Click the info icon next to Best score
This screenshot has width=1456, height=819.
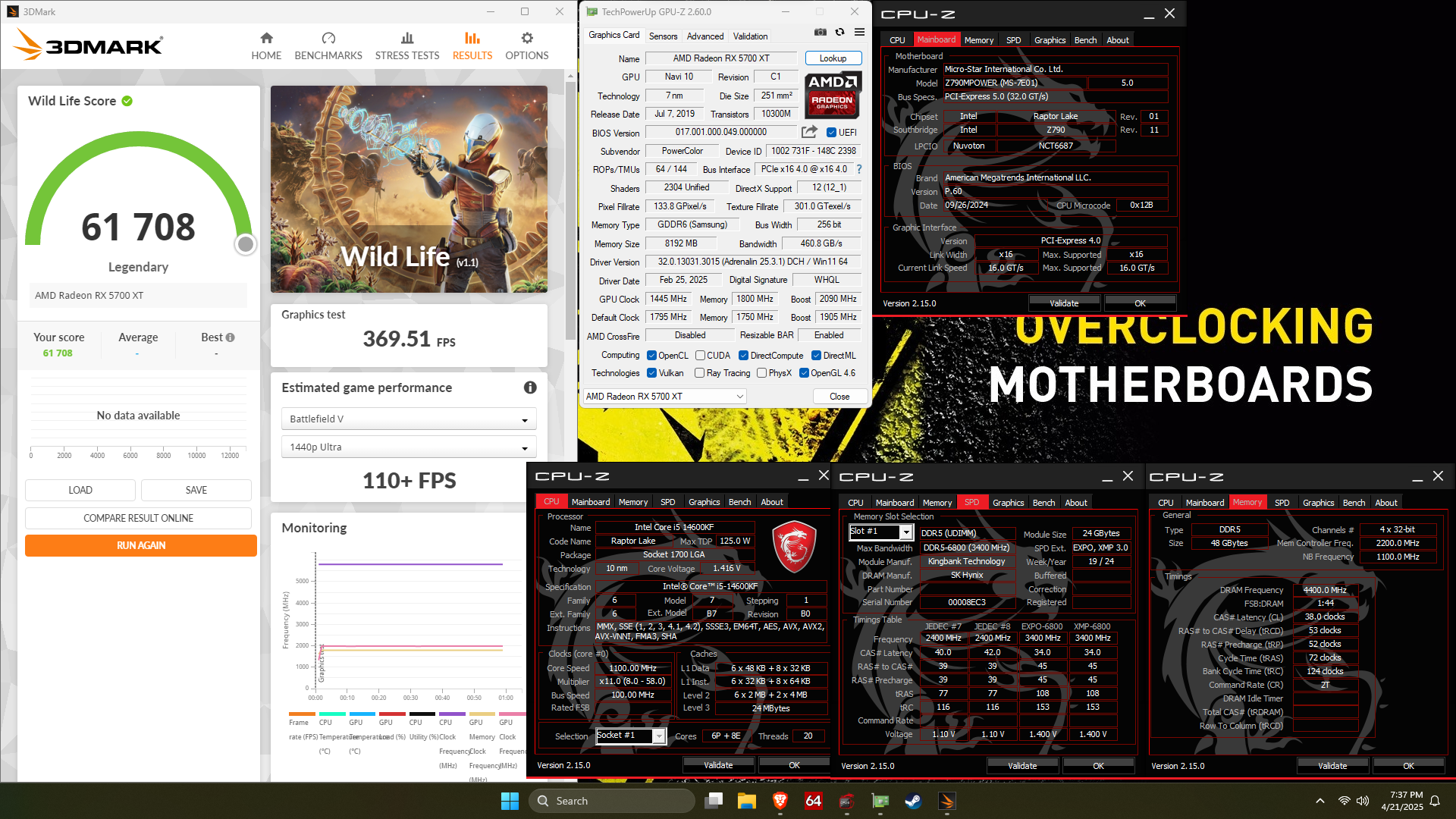pos(230,337)
